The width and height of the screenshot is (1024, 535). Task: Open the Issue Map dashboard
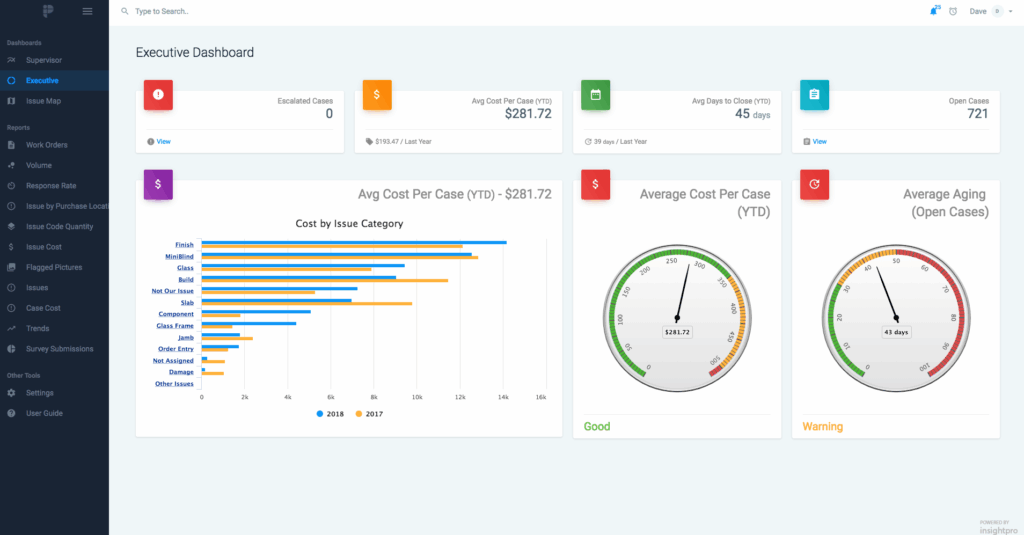(44, 101)
